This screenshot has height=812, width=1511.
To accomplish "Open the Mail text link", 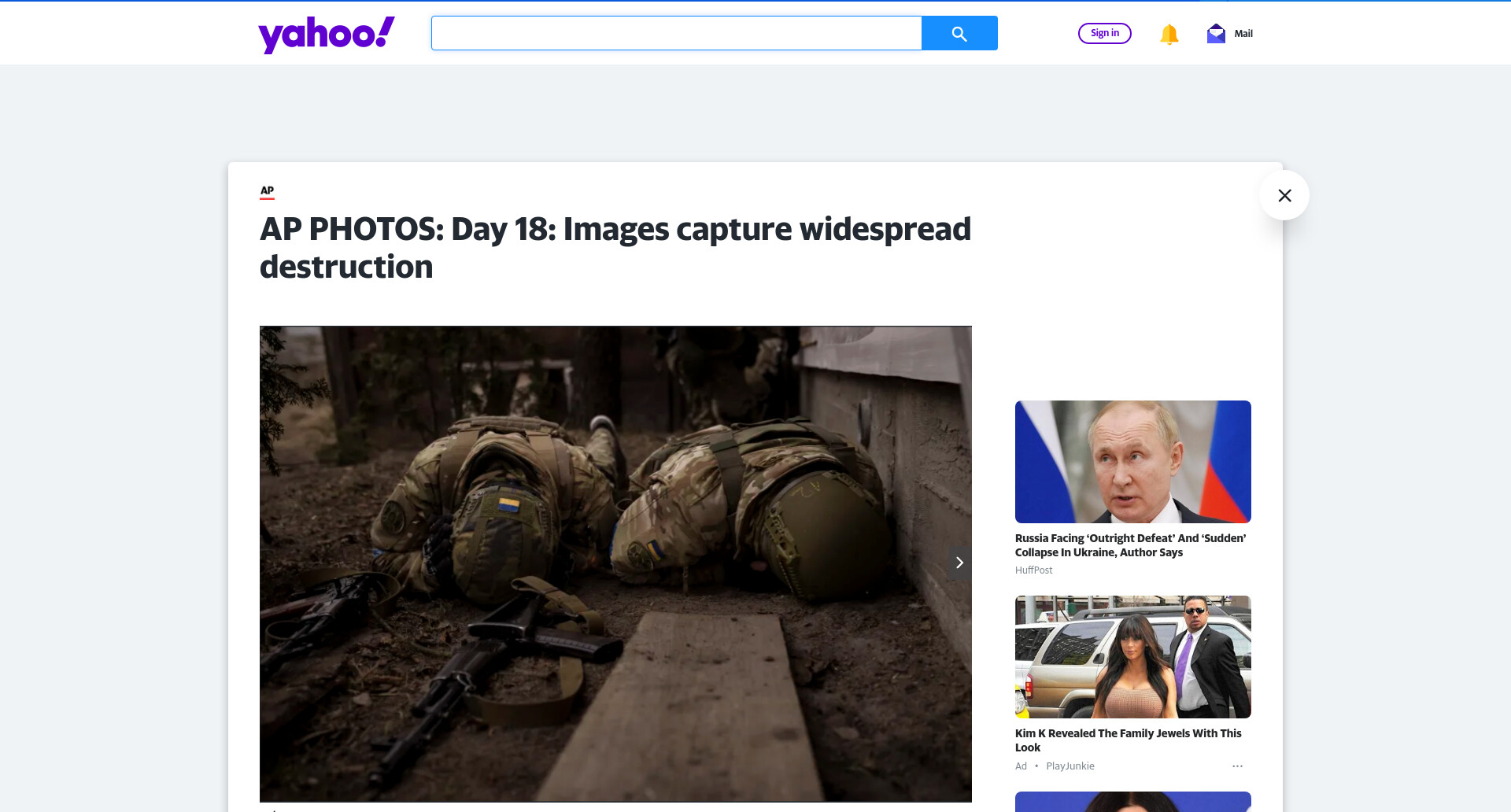I will point(1243,34).
